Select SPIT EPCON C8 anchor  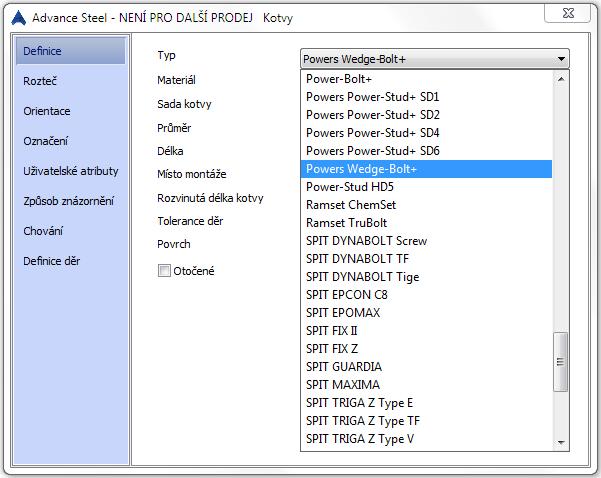click(x=426, y=295)
